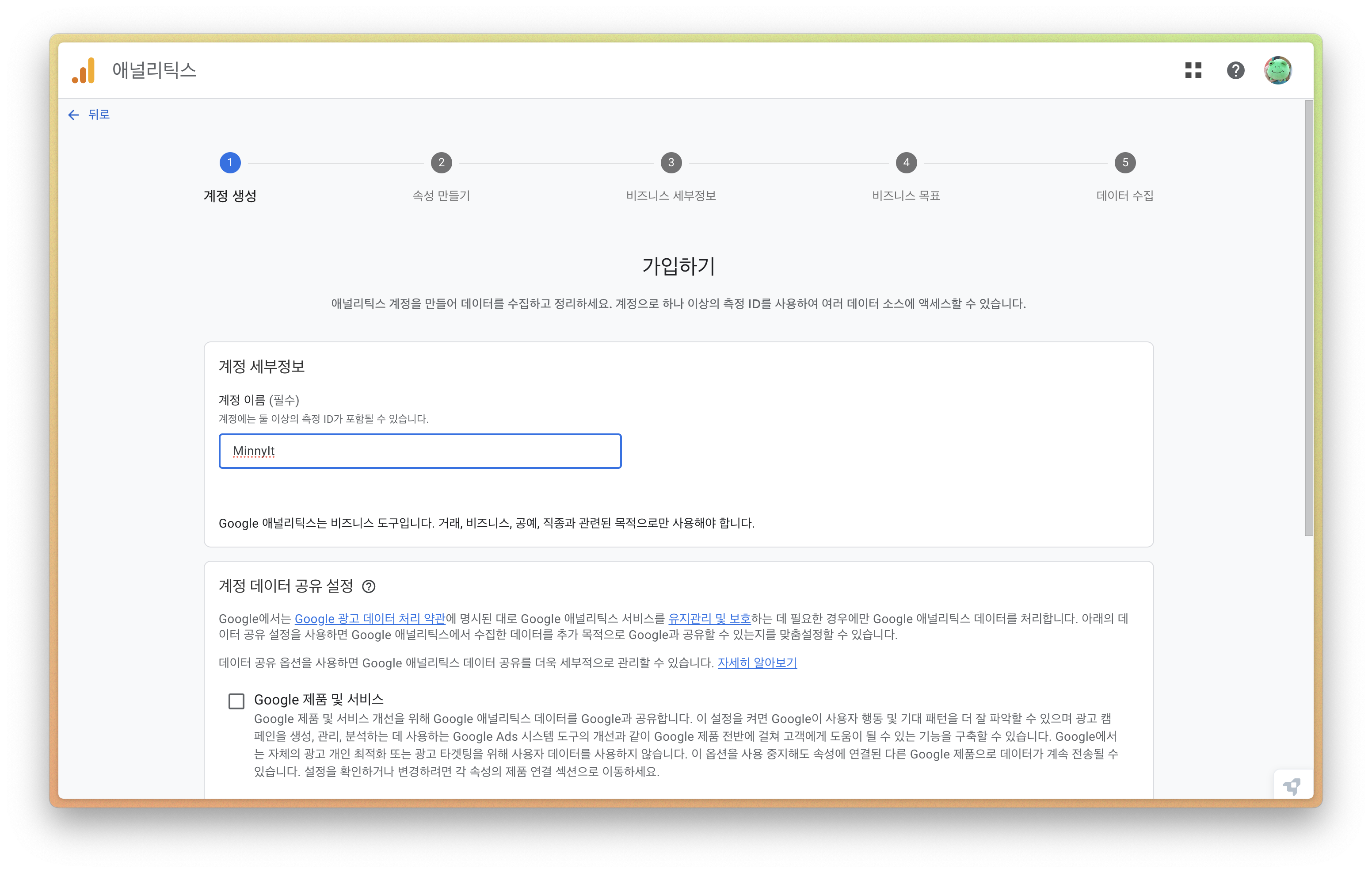
Task: Open the 자세히 알아보기 link
Action: 757,662
